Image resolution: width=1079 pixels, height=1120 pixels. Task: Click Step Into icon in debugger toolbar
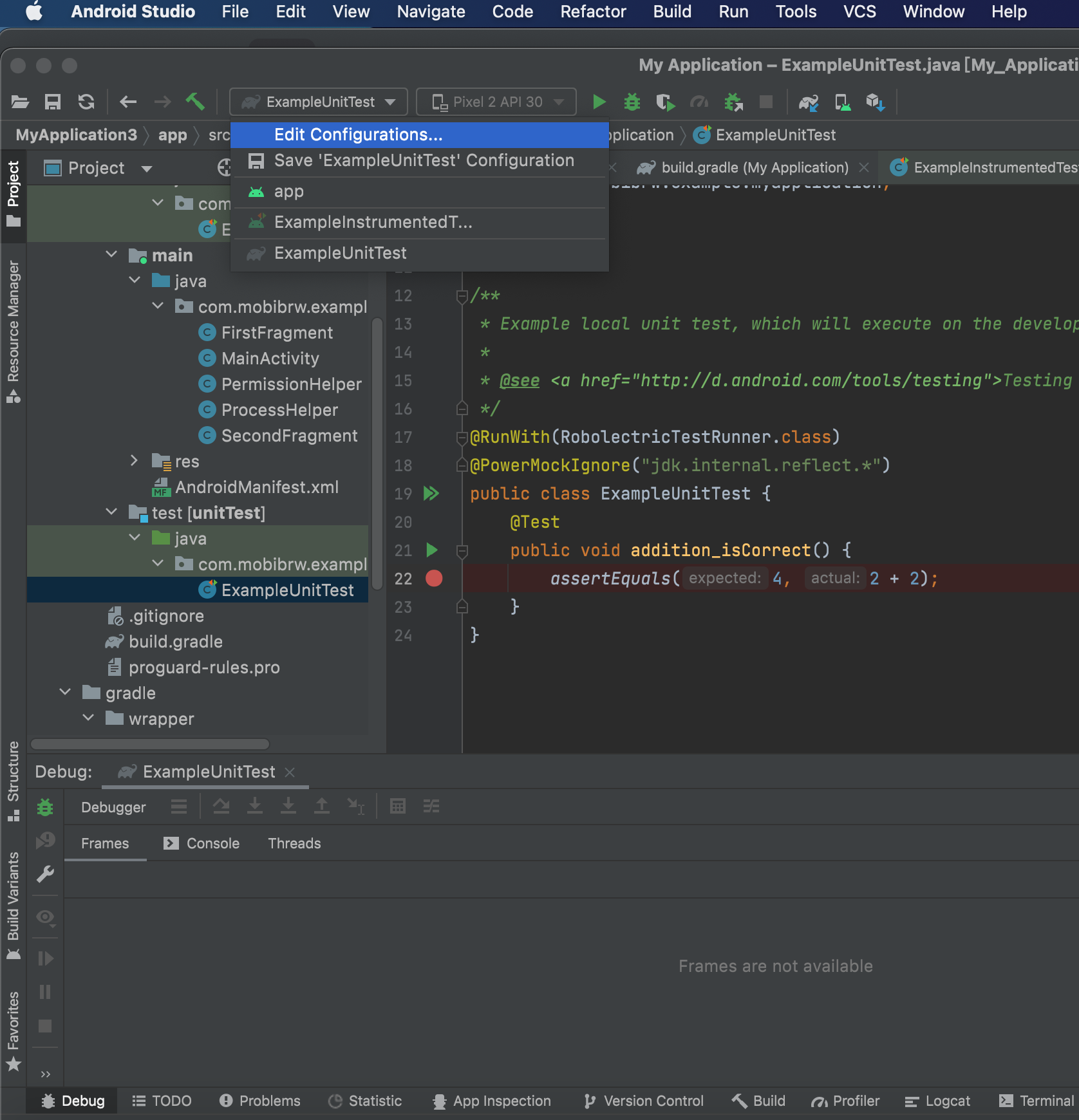point(255,806)
